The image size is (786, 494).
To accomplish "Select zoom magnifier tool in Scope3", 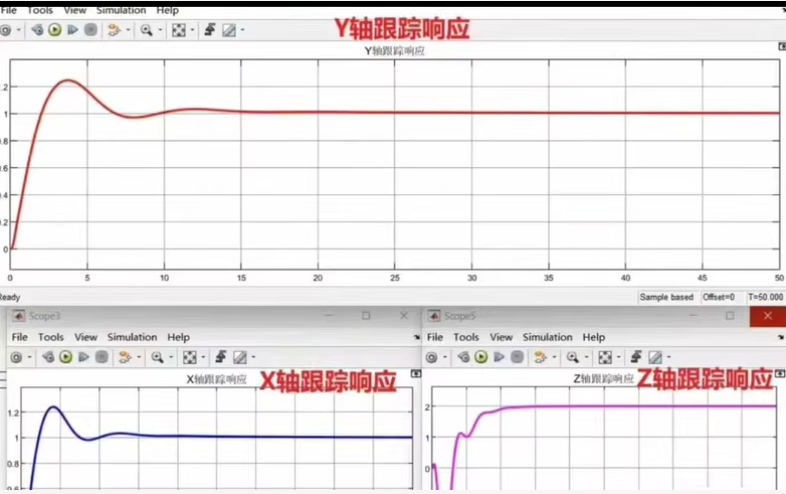I will (157, 357).
